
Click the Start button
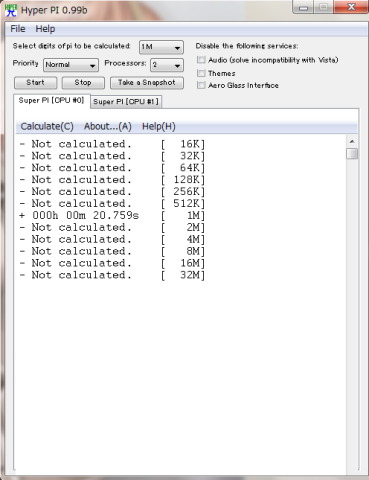(35, 83)
